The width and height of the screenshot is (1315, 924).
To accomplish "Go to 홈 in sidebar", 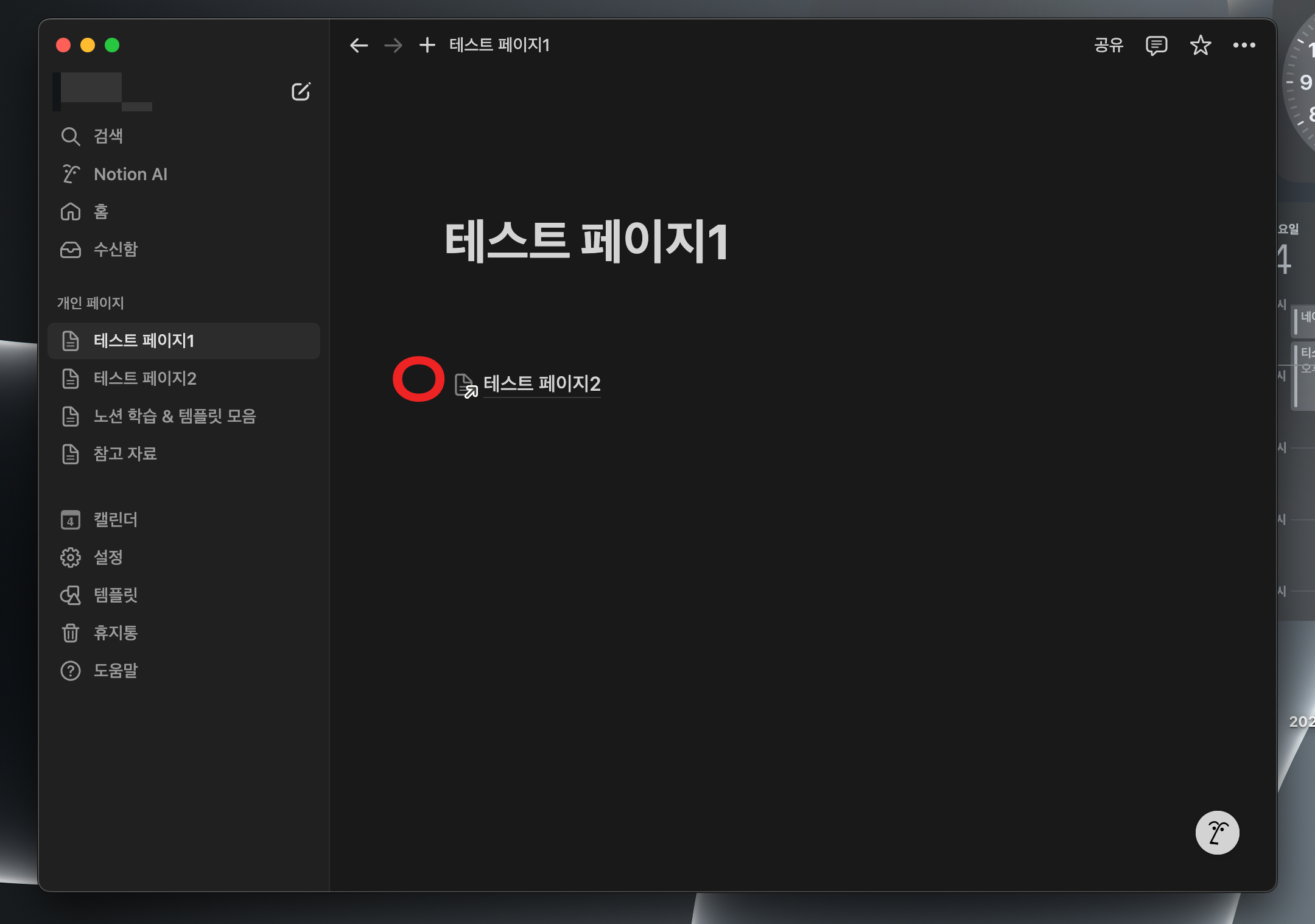I will point(100,212).
